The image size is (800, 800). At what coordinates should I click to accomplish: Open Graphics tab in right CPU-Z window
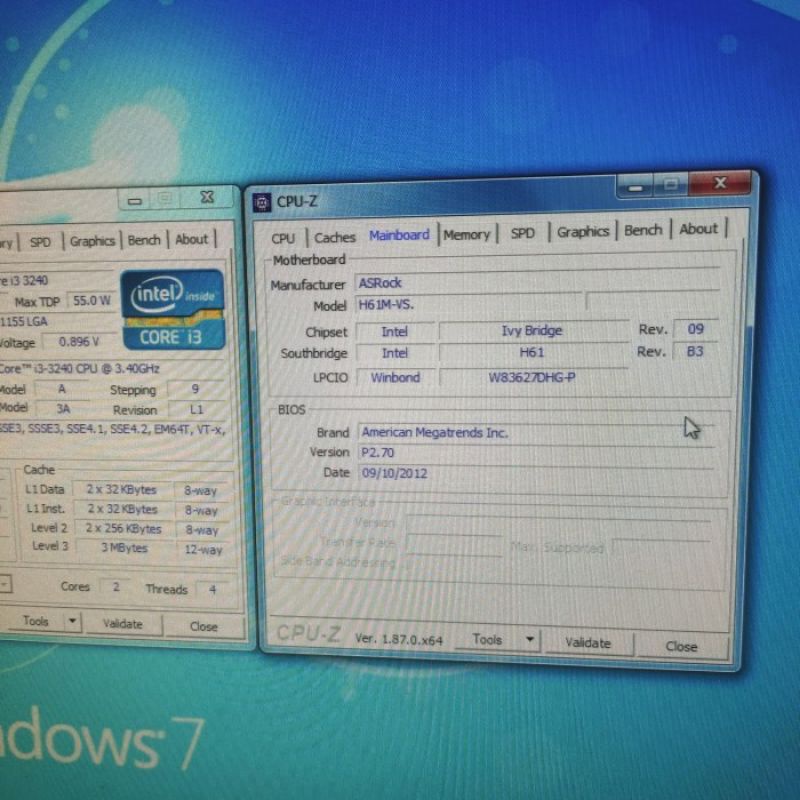(583, 232)
